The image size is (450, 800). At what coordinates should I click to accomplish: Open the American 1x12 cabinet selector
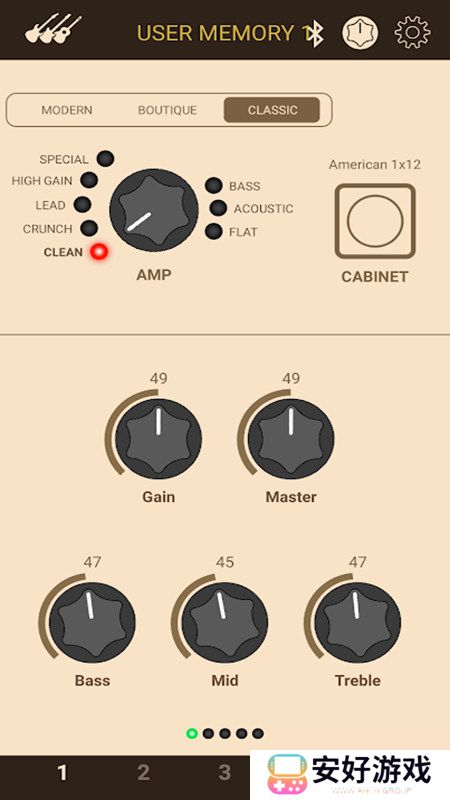coord(375,221)
